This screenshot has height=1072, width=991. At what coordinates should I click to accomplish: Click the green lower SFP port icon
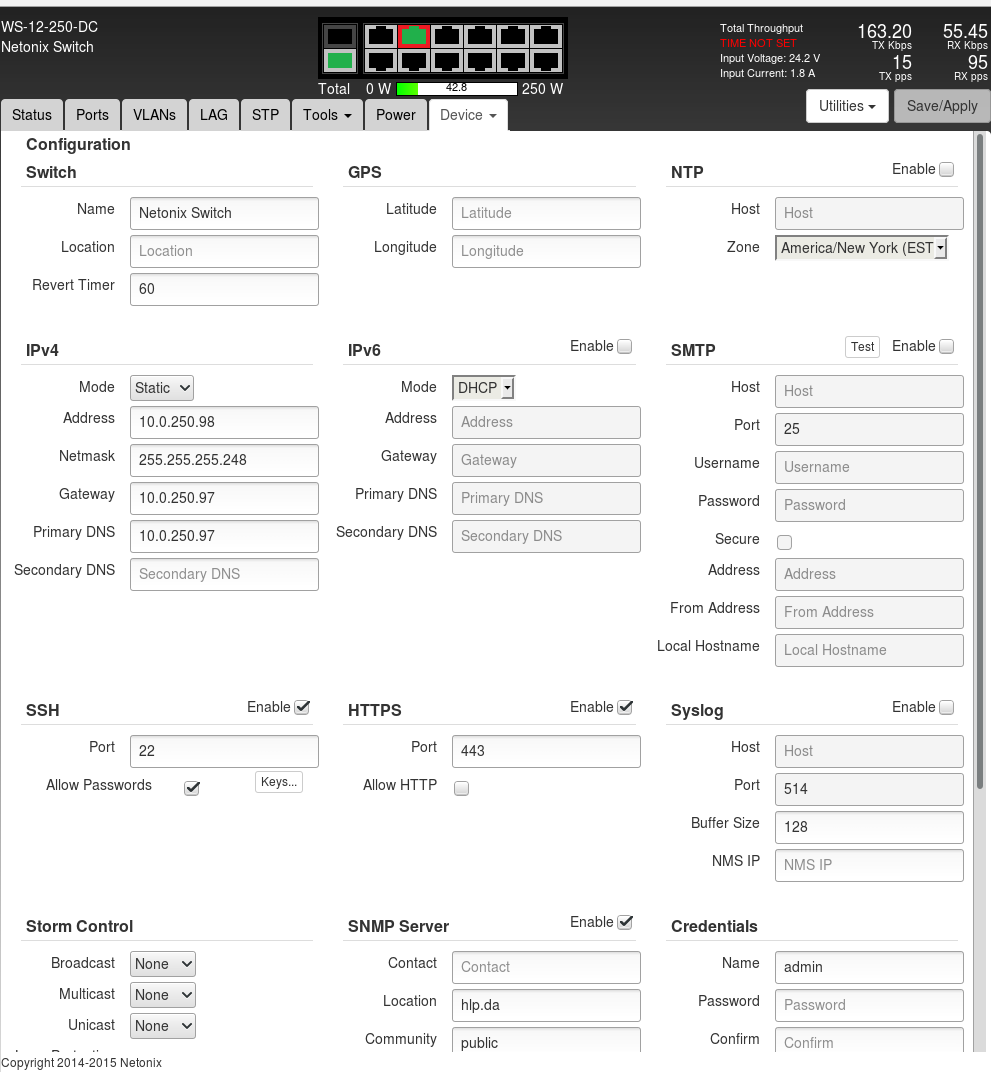(340, 61)
